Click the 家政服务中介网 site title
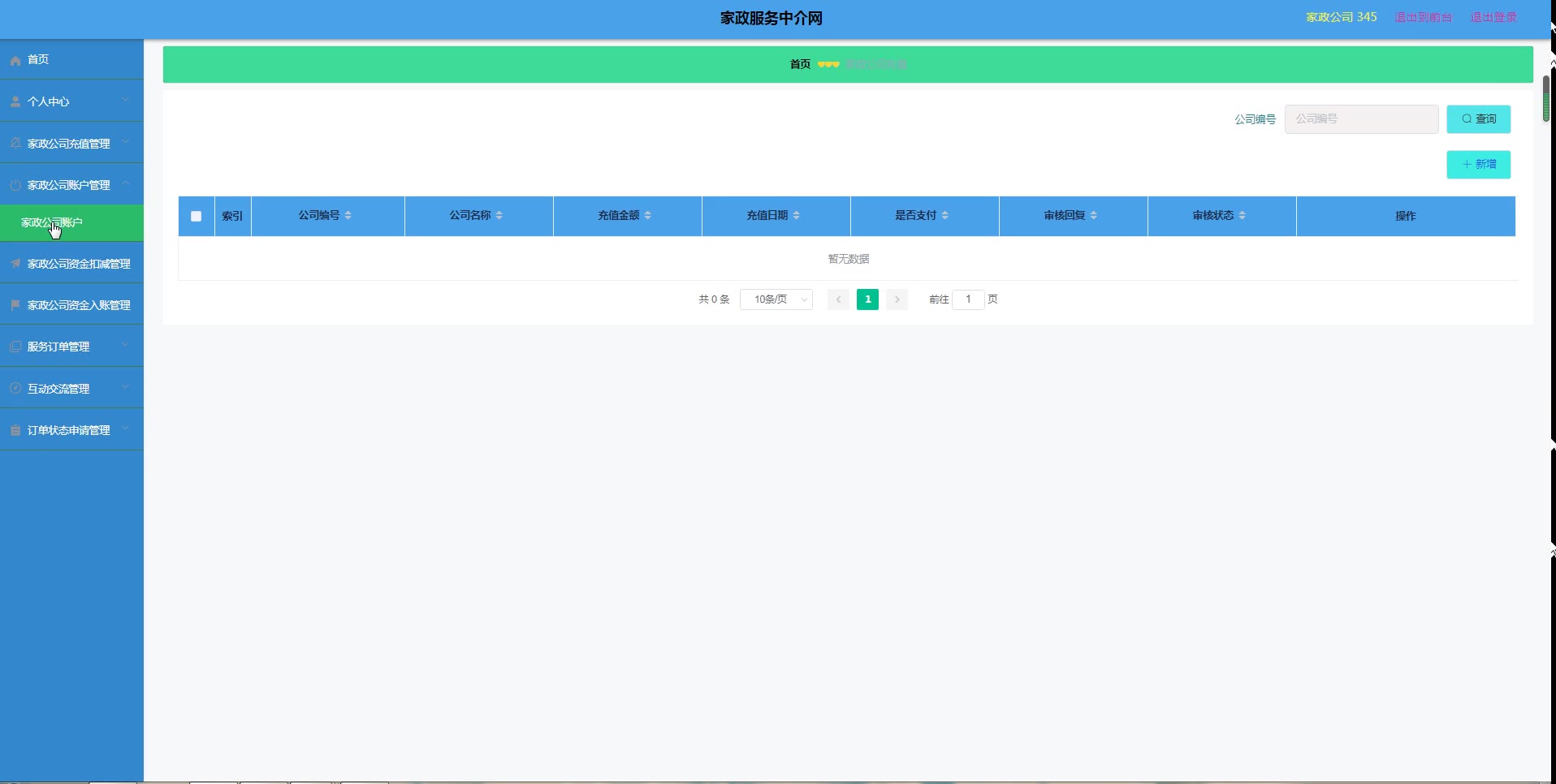Screen dimensions: 1556x784 pos(771,18)
